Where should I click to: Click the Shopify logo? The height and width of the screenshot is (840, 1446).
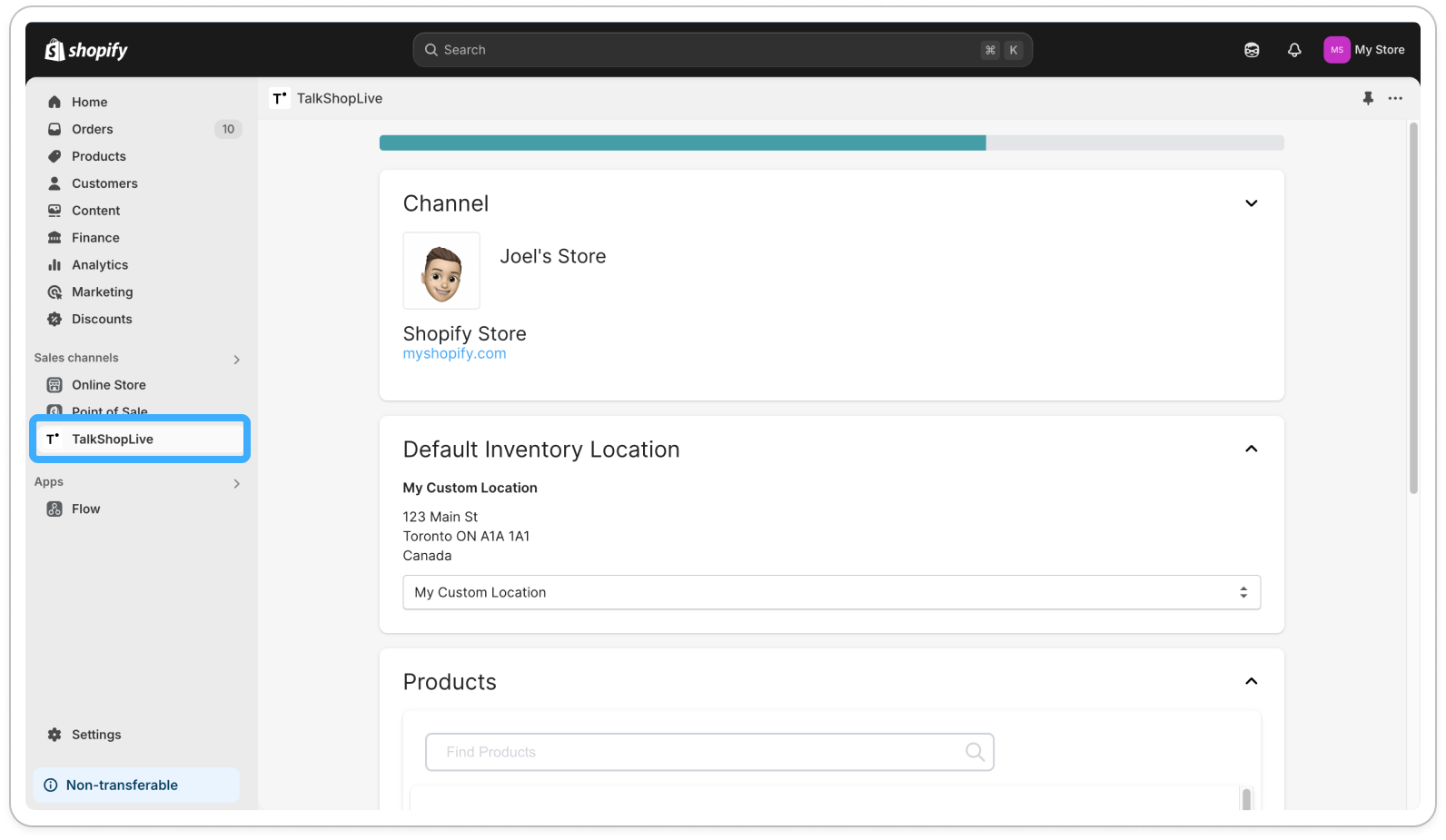click(x=86, y=50)
